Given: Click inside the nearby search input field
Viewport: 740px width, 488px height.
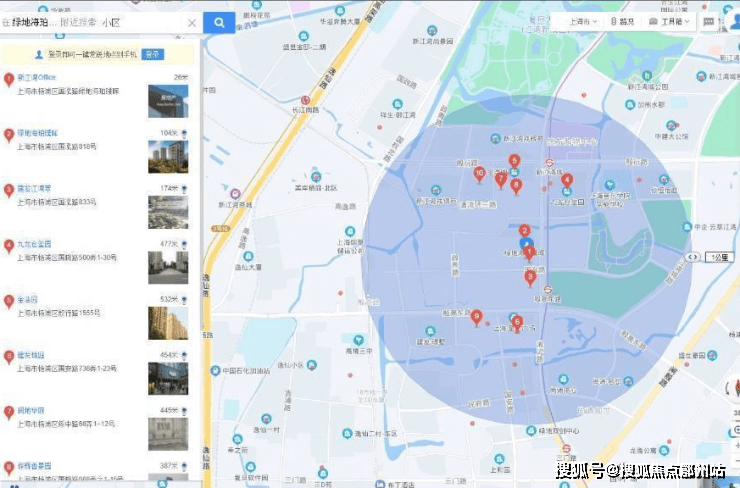Looking at the screenshot, I should 95,22.
